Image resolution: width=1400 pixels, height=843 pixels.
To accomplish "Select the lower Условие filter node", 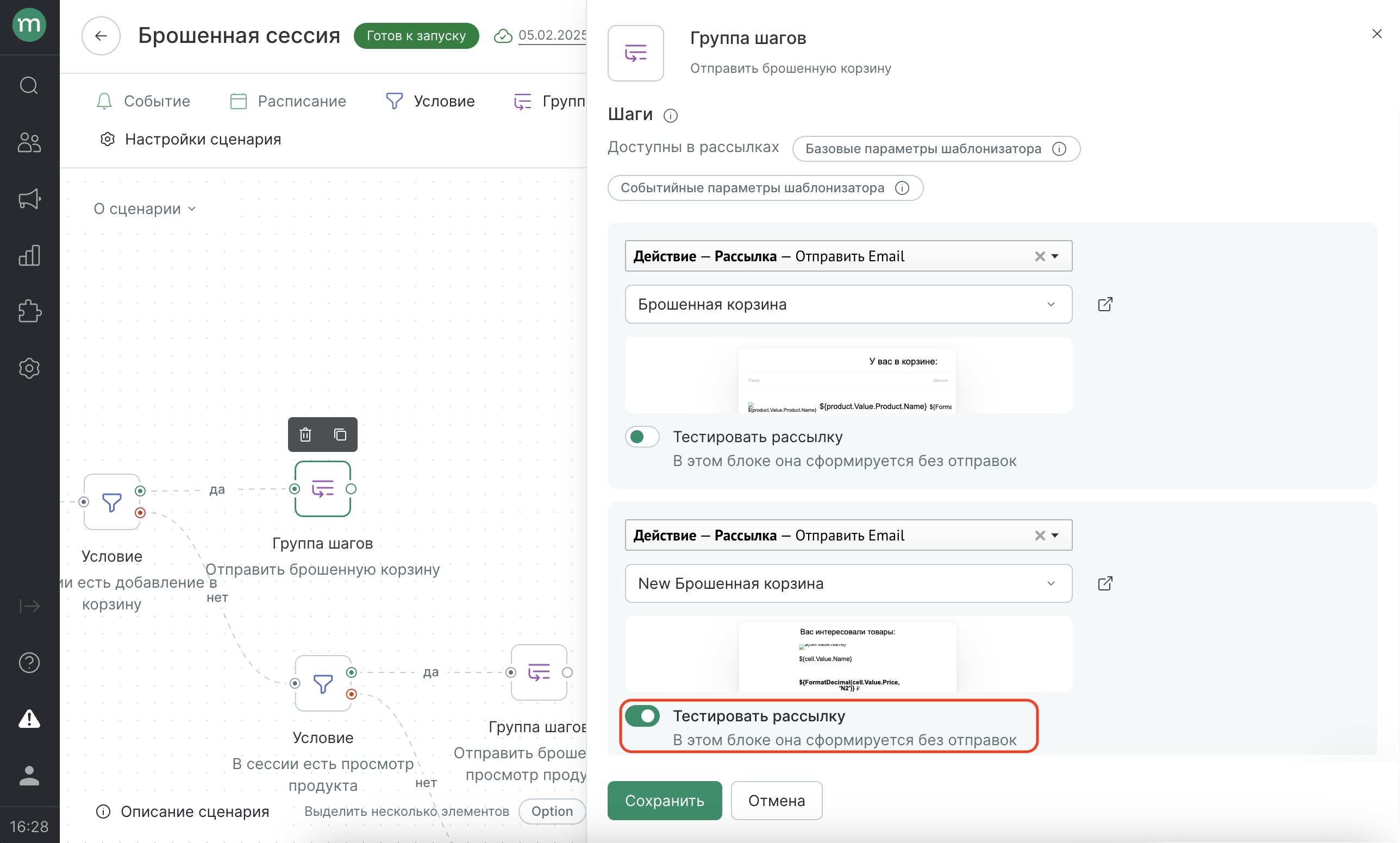I will pos(323,683).
